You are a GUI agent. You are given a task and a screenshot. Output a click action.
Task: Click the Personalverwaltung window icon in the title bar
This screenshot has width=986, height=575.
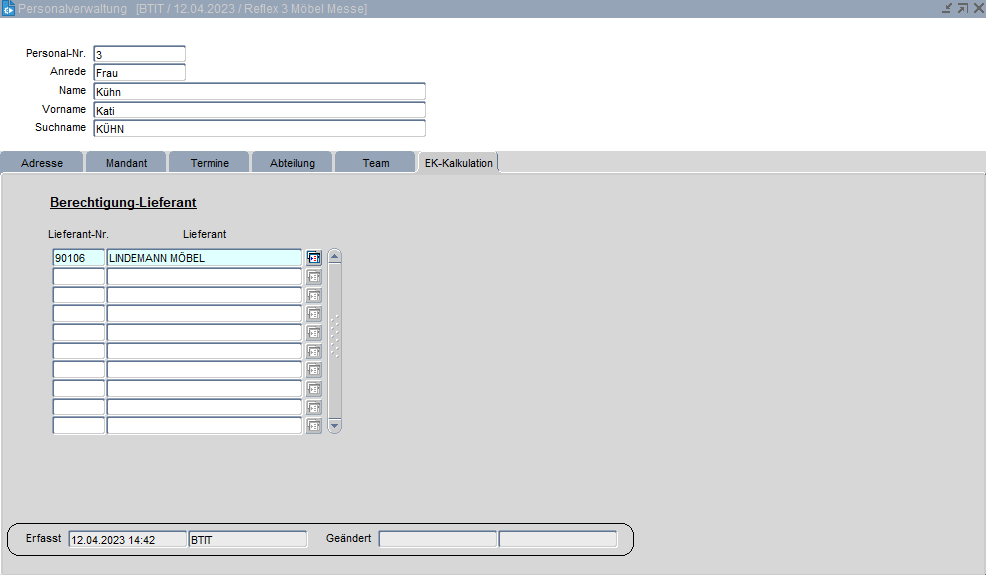[8, 8]
